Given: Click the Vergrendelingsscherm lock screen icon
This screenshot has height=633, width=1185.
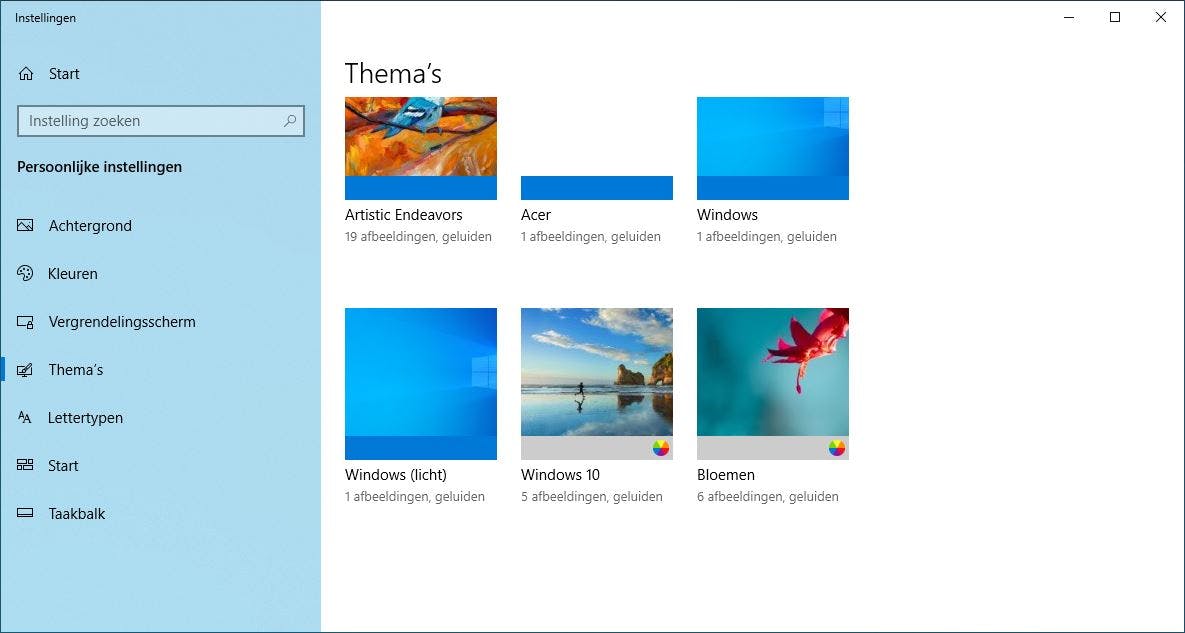Looking at the screenshot, I should (x=25, y=322).
